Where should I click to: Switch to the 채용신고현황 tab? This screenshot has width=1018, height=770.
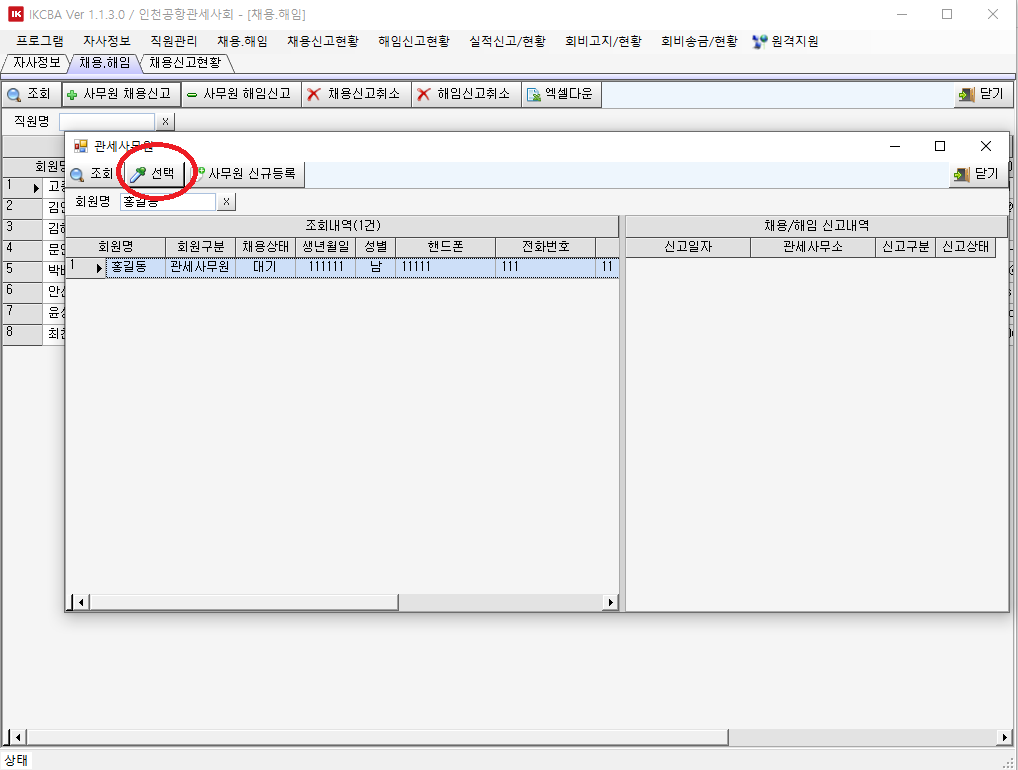point(185,62)
